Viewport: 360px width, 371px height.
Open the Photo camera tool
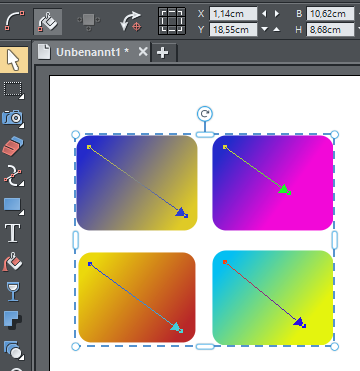(13, 118)
